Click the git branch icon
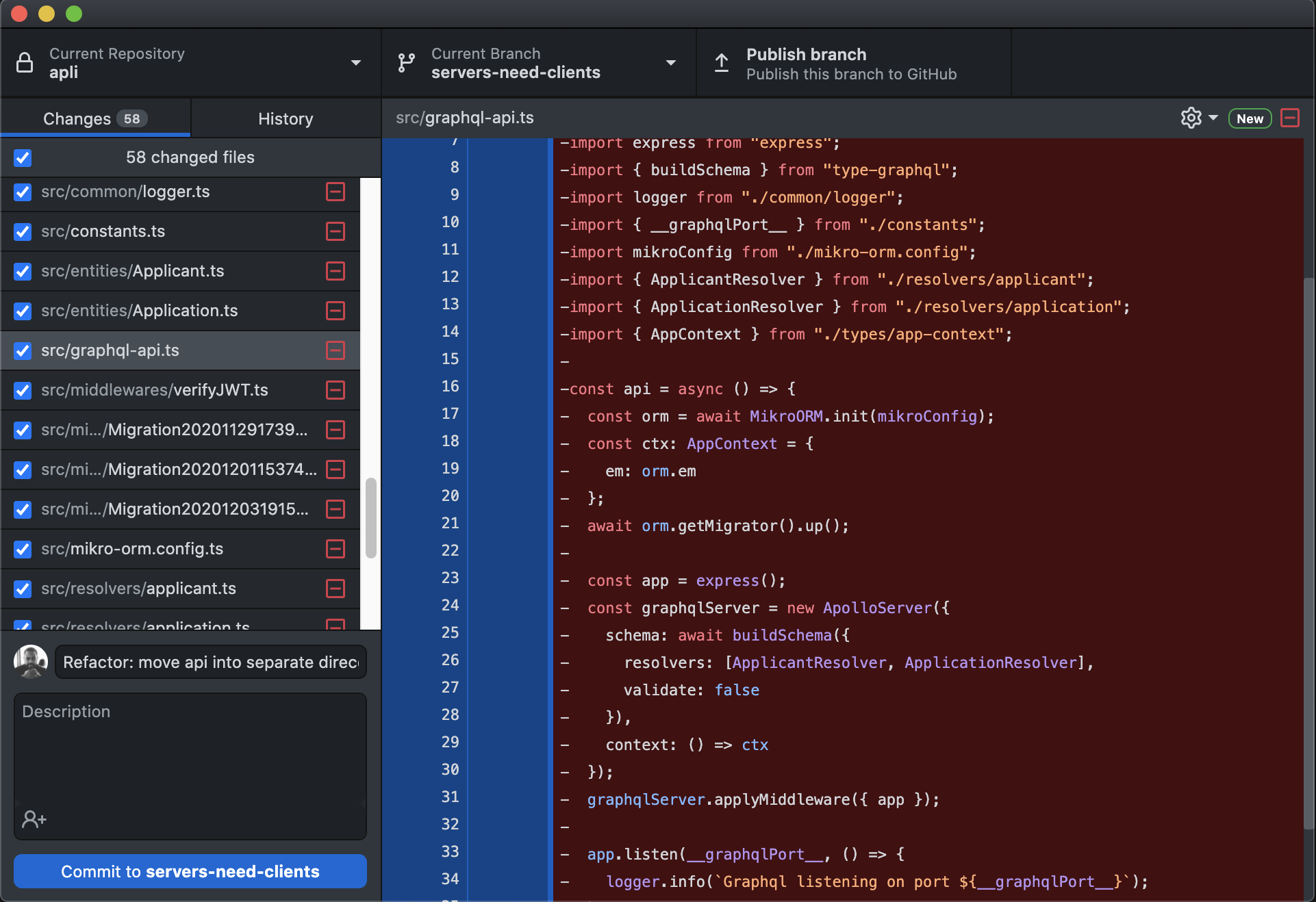This screenshot has height=902, width=1316. (x=406, y=63)
